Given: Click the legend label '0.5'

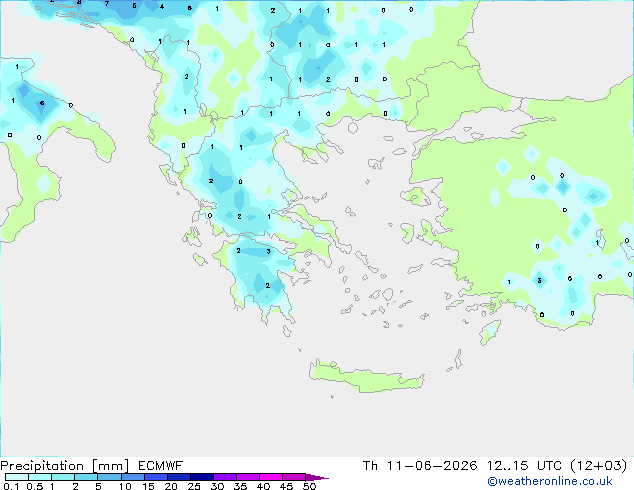Looking at the screenshot, I should click(x=34, y=486).
